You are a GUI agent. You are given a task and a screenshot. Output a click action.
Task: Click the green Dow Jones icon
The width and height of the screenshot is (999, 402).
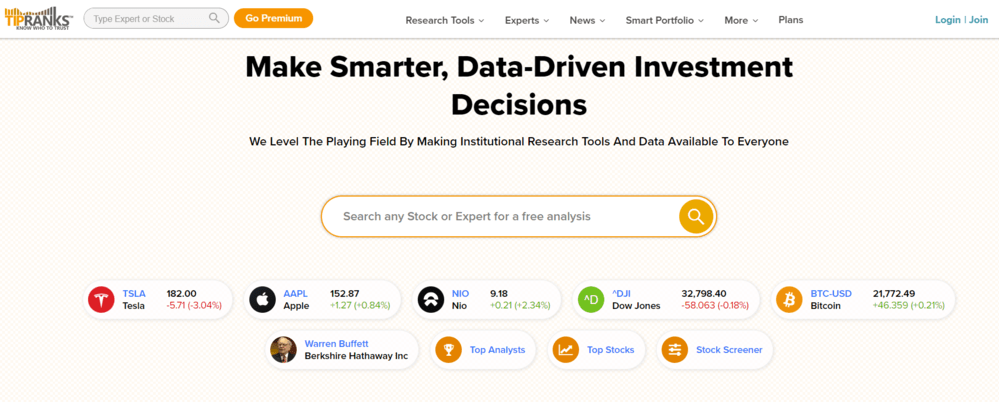(x=590, y=299)
